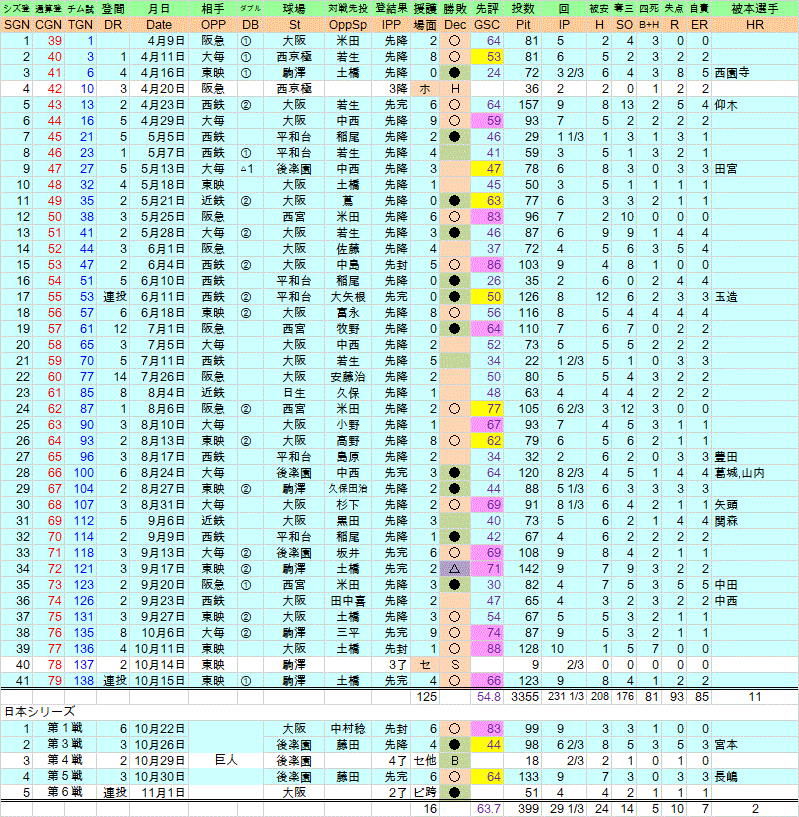The height and width of the screenshot is (817, 799).
Task: Select opposing starter 安藤治
Action: (x=348, y=377)
